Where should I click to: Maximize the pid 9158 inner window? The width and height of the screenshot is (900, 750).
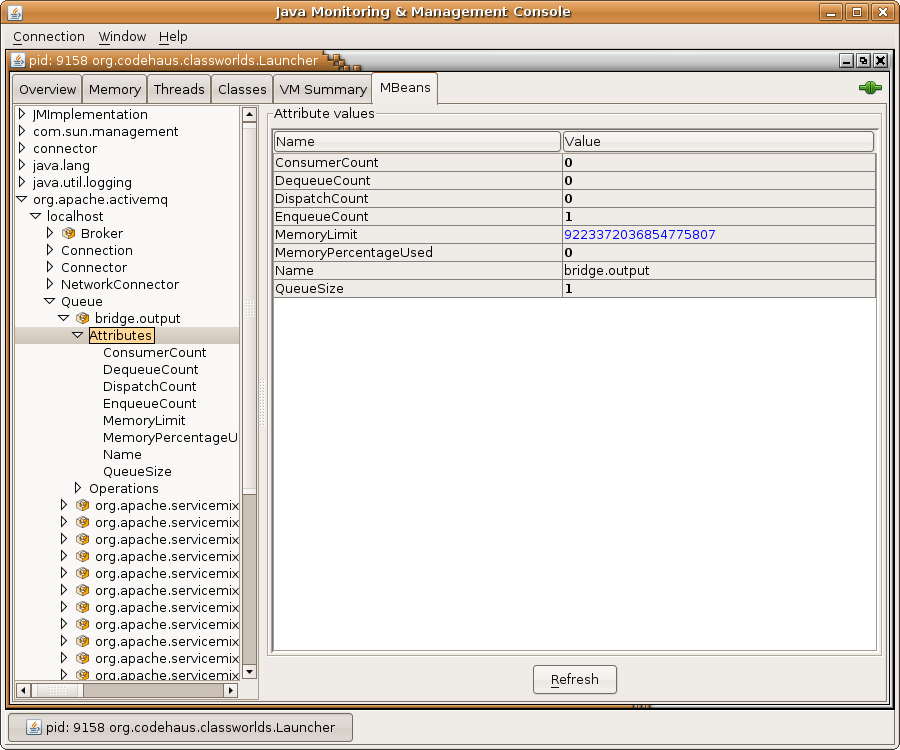(863, 60)
